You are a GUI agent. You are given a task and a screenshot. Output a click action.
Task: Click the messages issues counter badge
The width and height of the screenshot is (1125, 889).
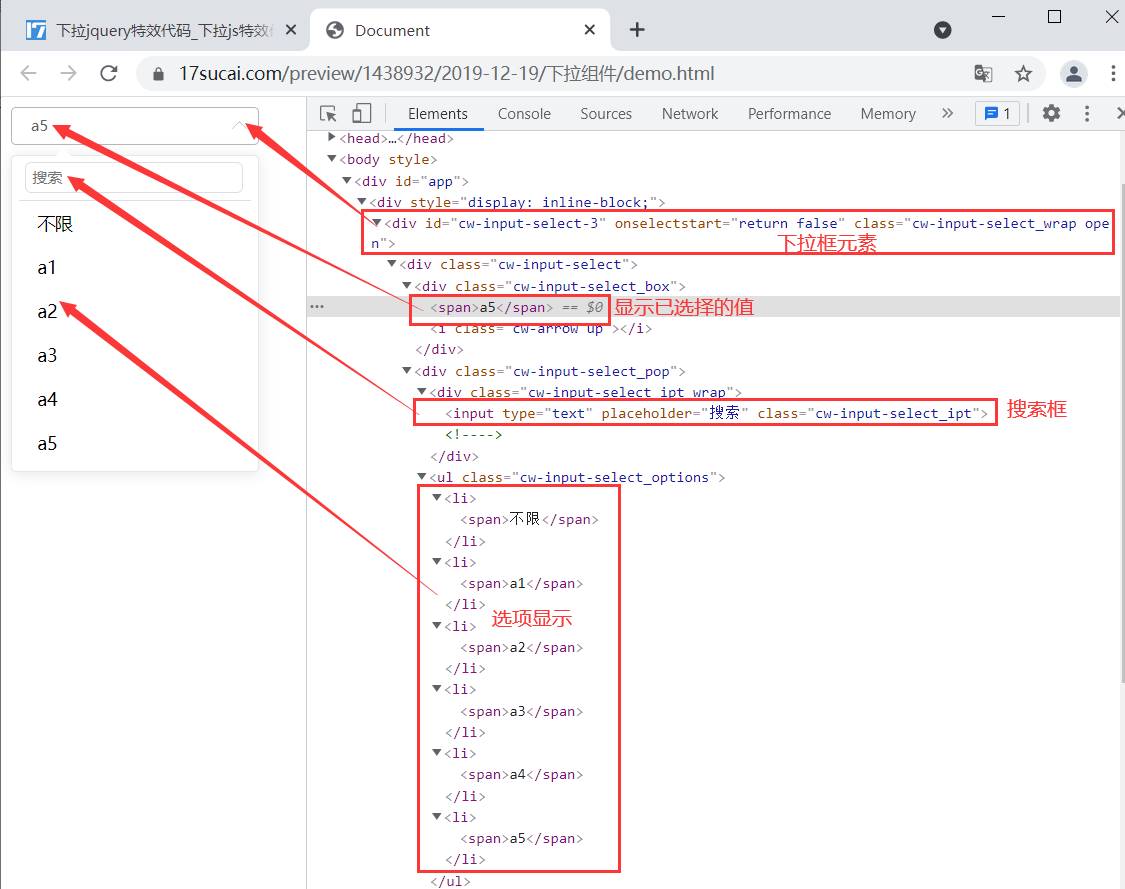(997, 114)
